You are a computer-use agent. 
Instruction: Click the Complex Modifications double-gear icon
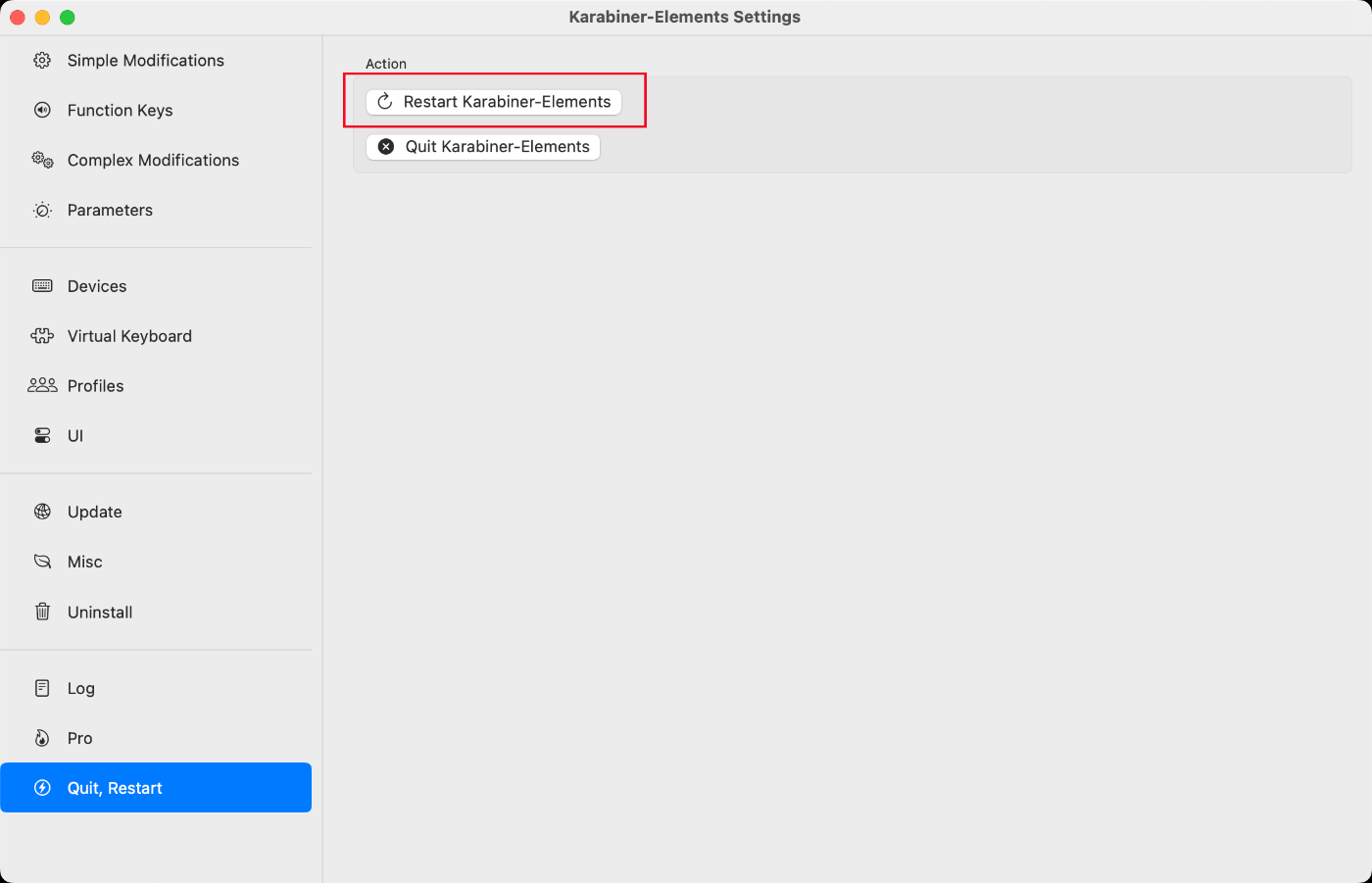click(x=42, y=160)
